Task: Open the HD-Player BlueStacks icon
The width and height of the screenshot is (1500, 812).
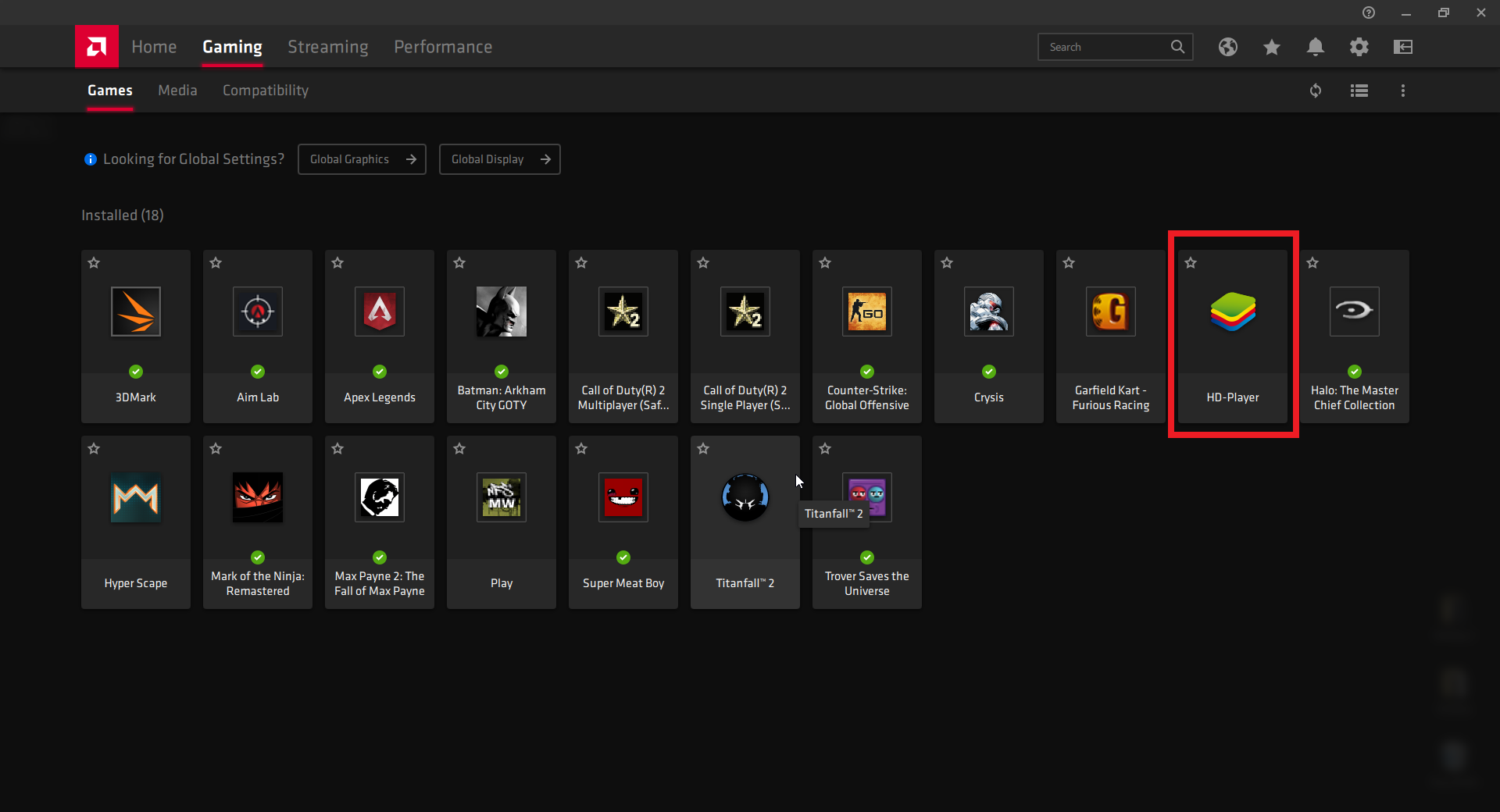Action: click(x=1233, y=312)
